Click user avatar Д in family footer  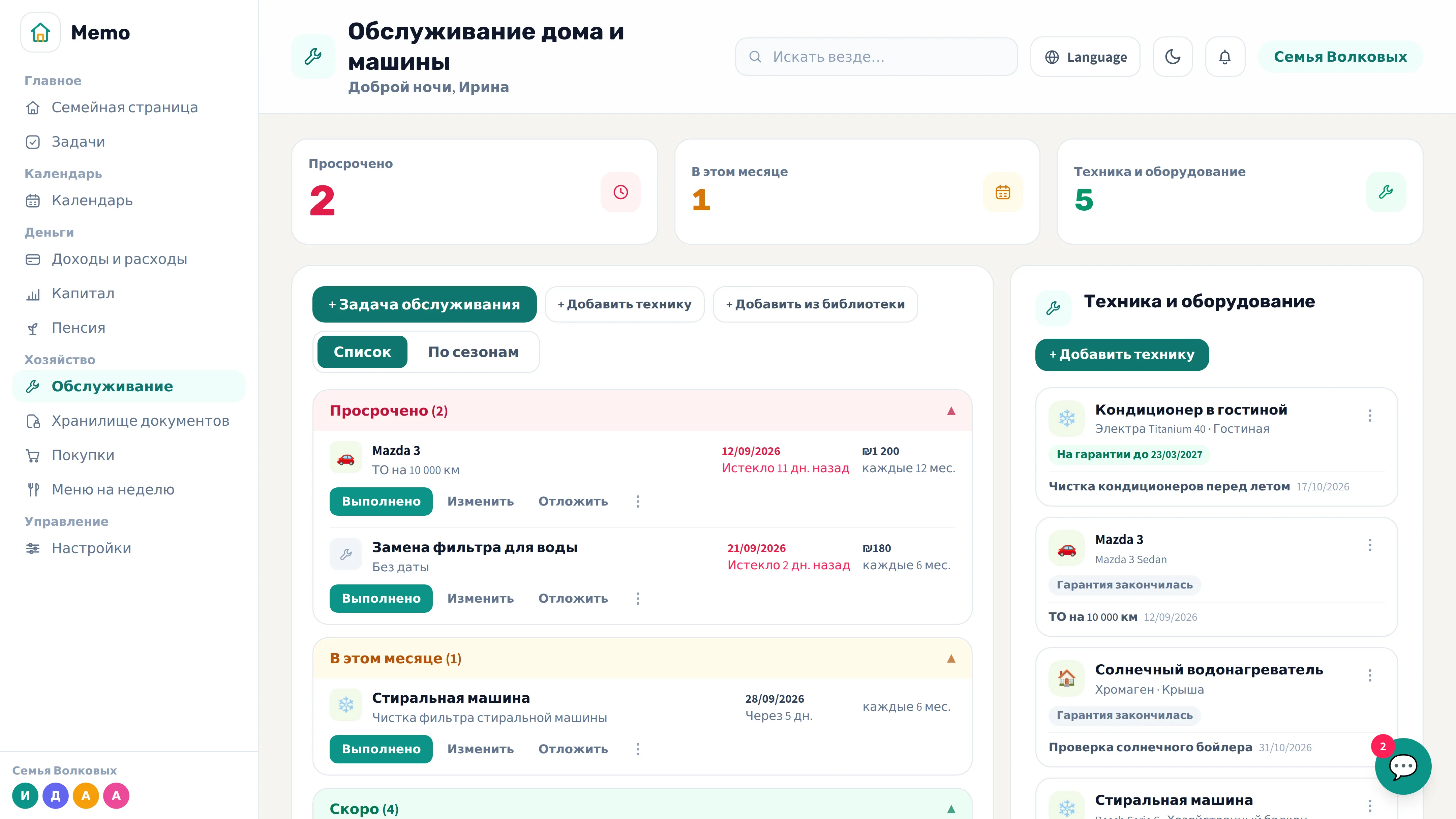tap(55, 796)
